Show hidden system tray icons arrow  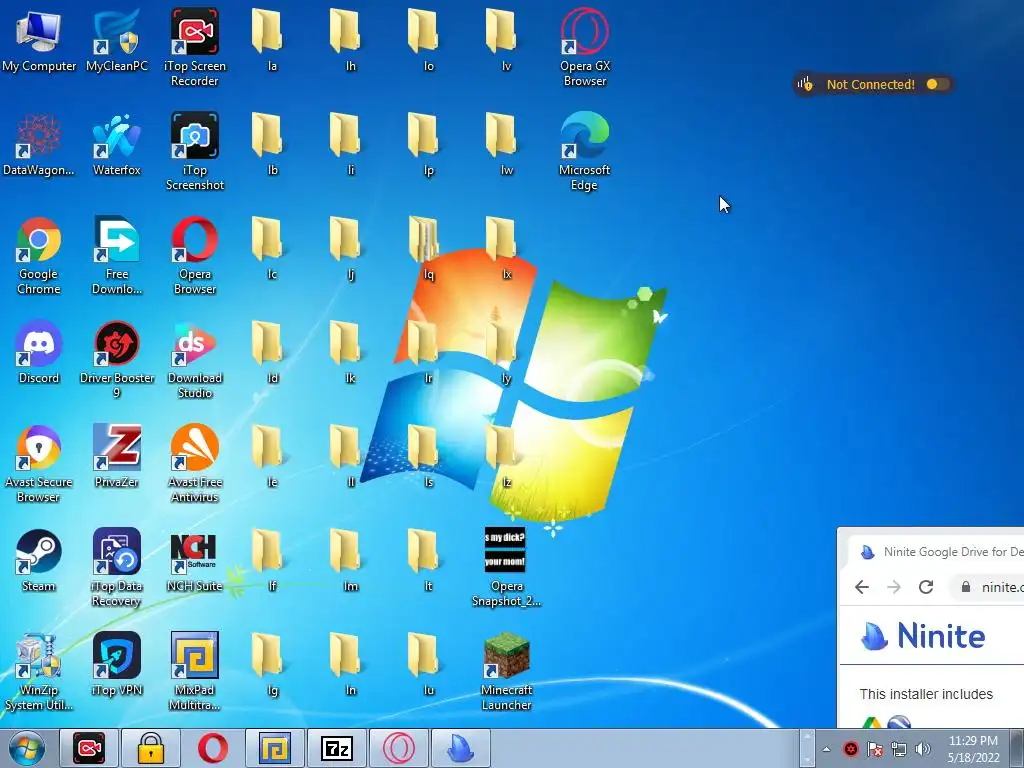click(826, 749)
